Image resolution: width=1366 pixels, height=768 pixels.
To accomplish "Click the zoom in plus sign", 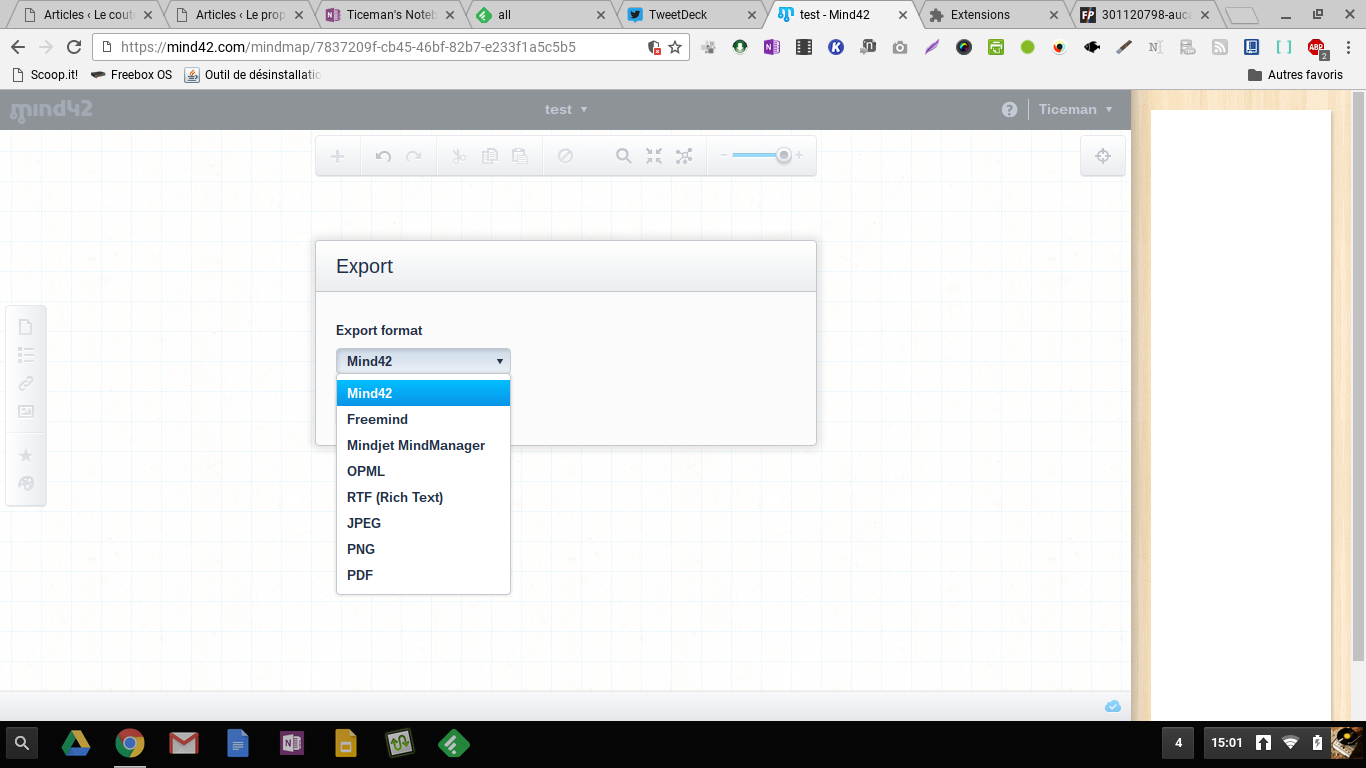I will [799, 155].
